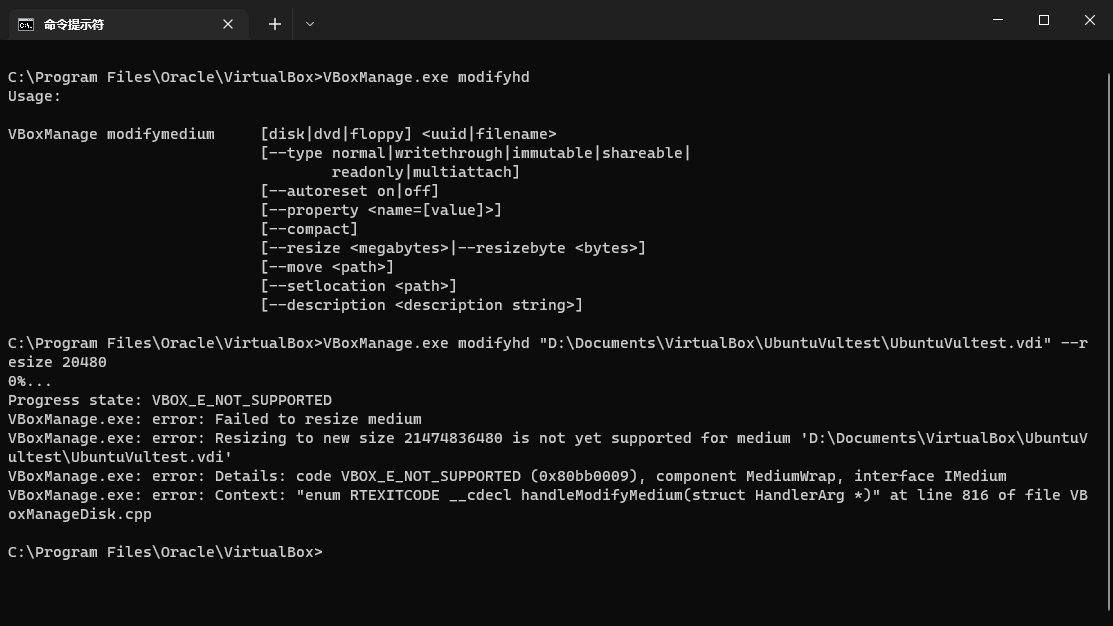This screenshot has height=626, width=1113.
Task: Open a new tab with the plus button
Action: [x=275, y=24]
